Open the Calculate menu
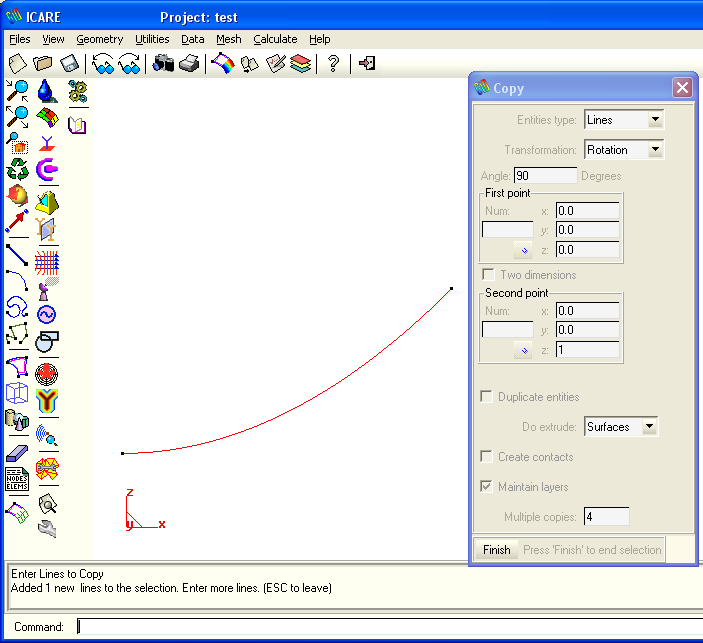The height and width of the screenshot is (643, 703). [x=275, y=39]
